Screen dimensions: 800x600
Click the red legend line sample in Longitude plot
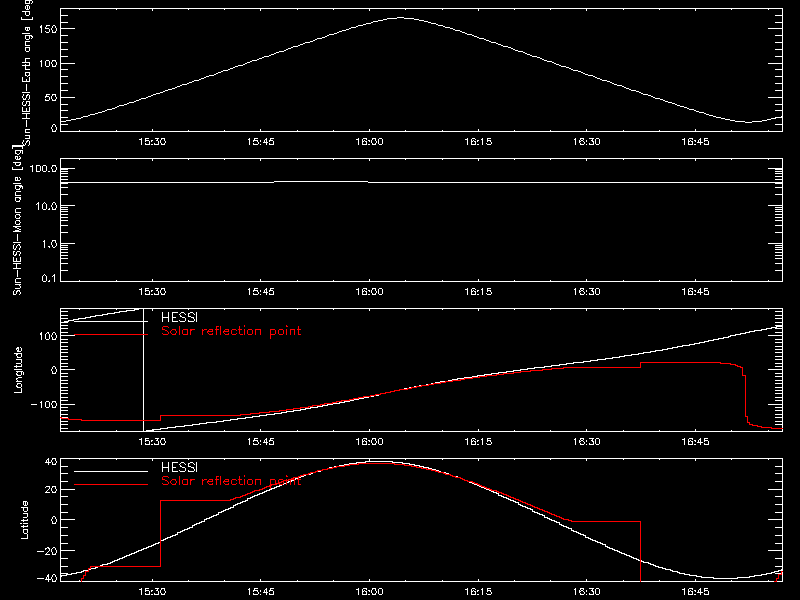pos(111,335)
